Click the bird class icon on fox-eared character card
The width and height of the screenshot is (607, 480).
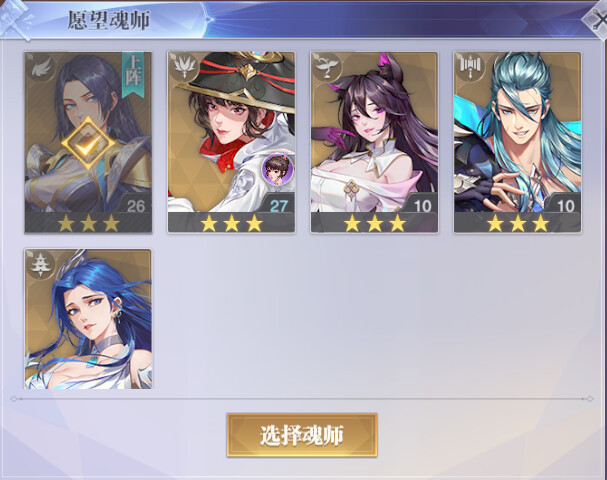click(327, 69)
